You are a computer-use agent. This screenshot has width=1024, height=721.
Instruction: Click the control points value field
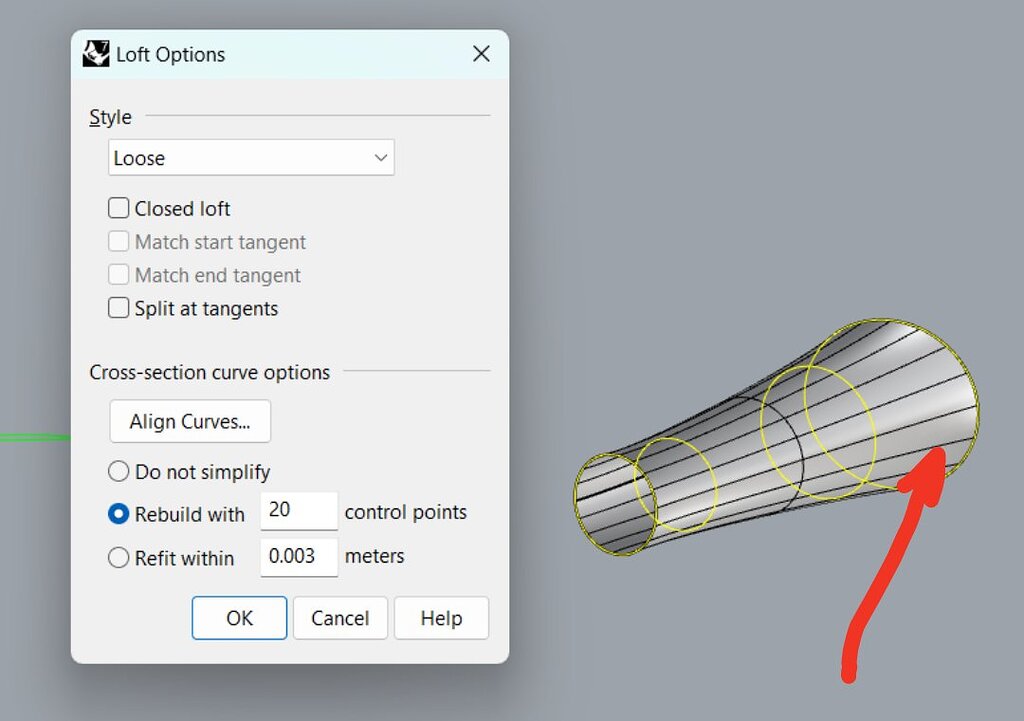pyautogui.click(x=298, y=510)
